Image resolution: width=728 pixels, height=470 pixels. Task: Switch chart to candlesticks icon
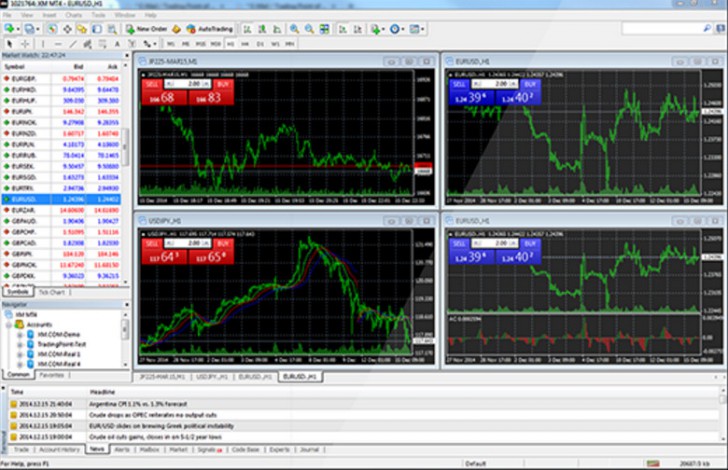pyautogui.click(x=262, y=29)
